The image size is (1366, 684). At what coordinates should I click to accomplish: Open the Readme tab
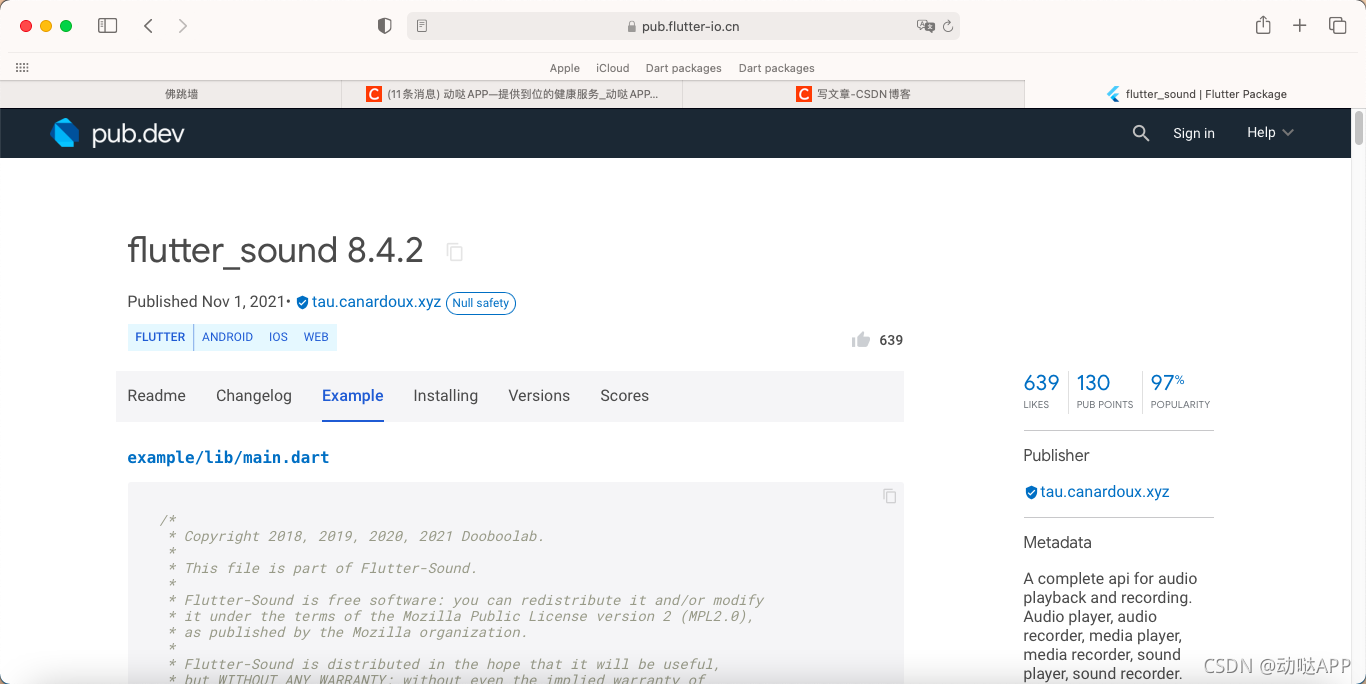coord(157,396)
